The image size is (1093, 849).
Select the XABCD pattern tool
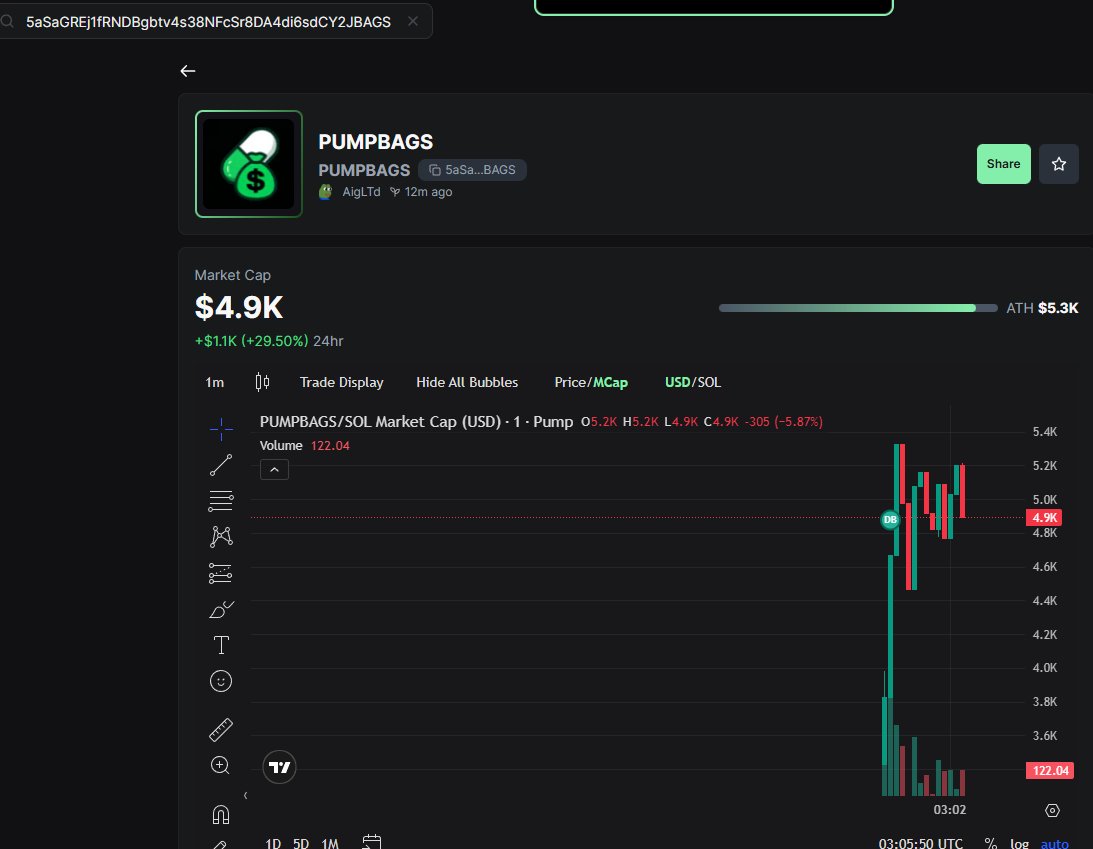tap(221, 536)
